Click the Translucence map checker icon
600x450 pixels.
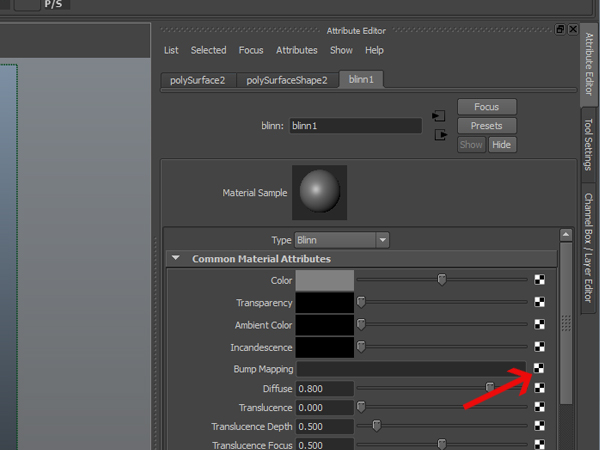(540, 406)
